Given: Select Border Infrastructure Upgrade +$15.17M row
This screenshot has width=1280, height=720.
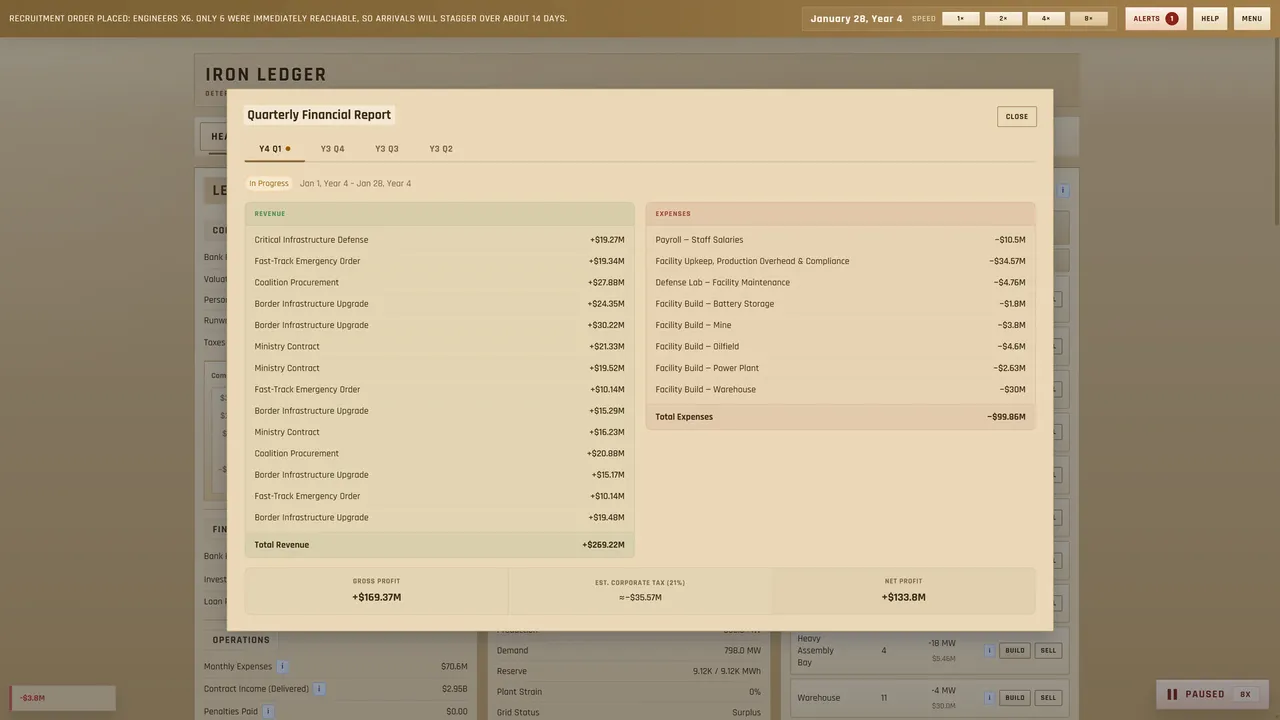Looking at the screenshot, I should (439, 475).
